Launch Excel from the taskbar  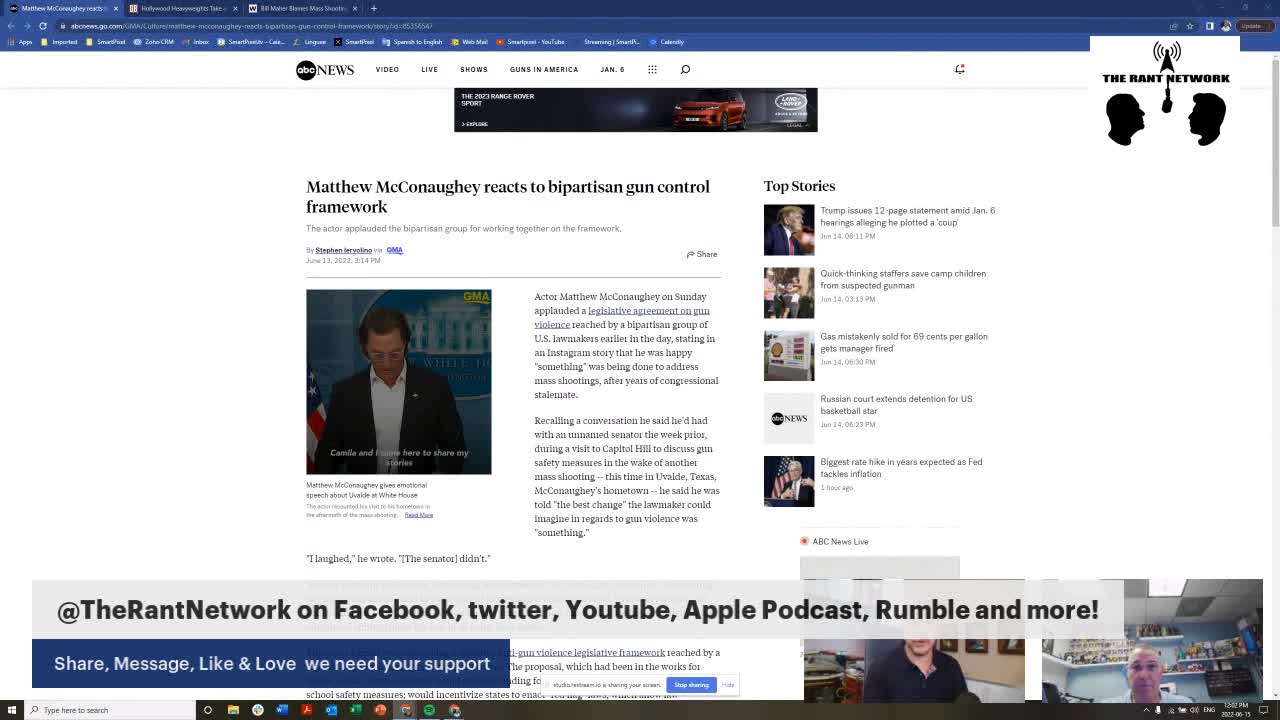pos(355,710)
